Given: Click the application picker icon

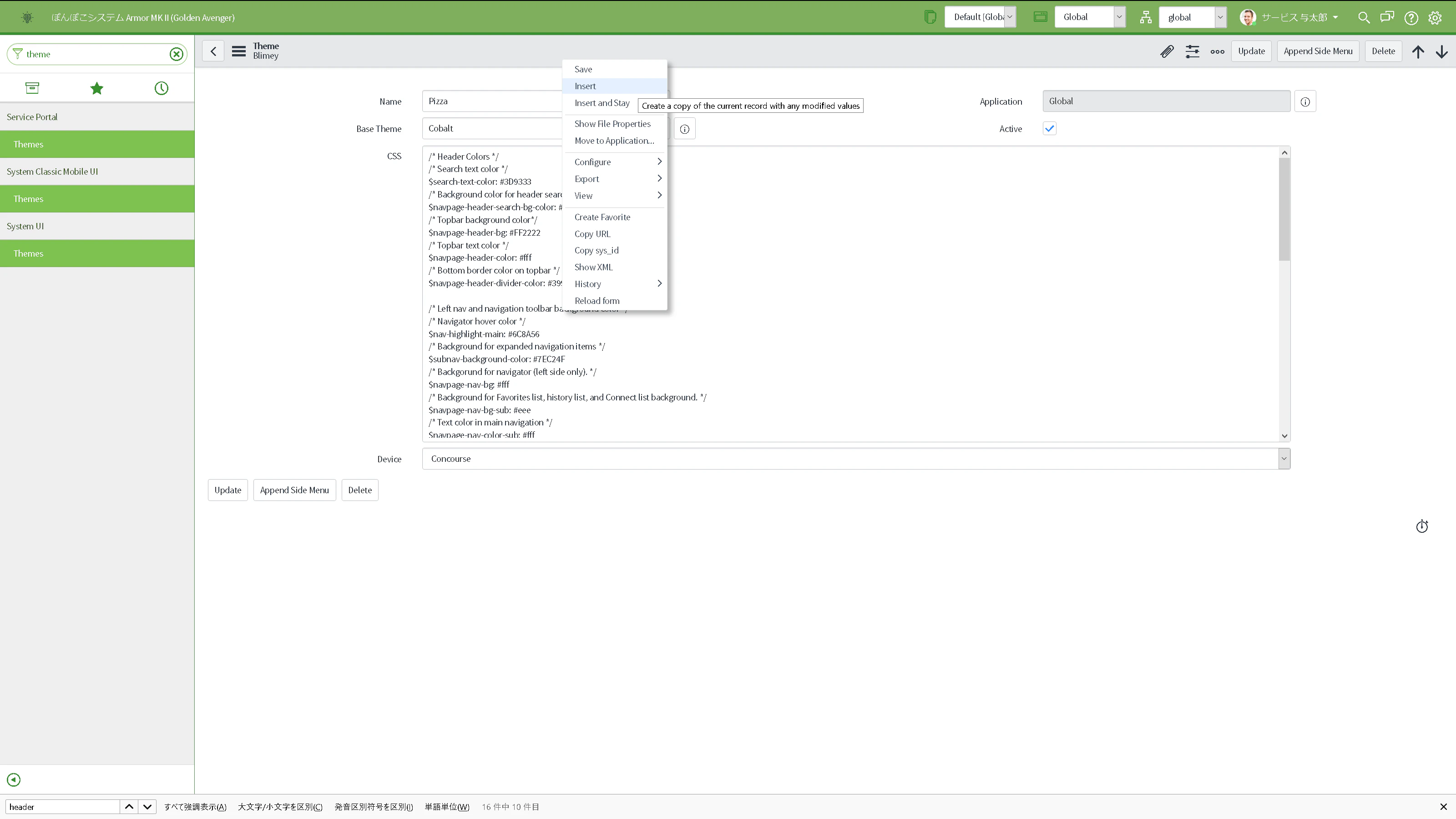Looking at the screenshot, I should 1040,17.
